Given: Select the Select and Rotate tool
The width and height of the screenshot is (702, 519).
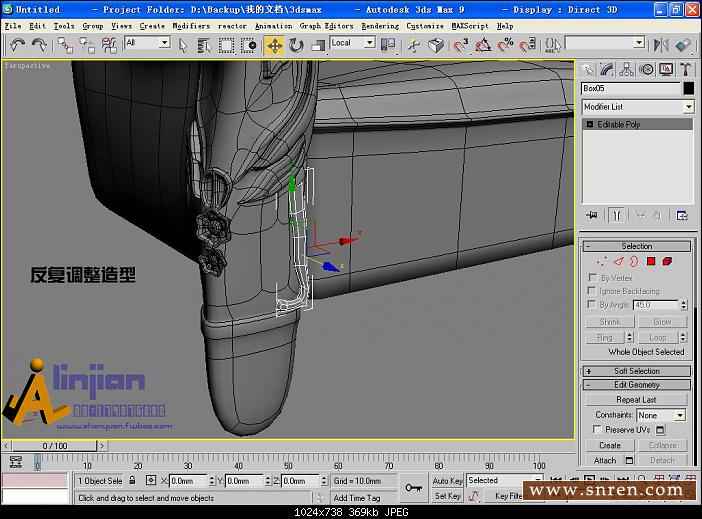Looking at the screenshot, I should click(296, 45).
